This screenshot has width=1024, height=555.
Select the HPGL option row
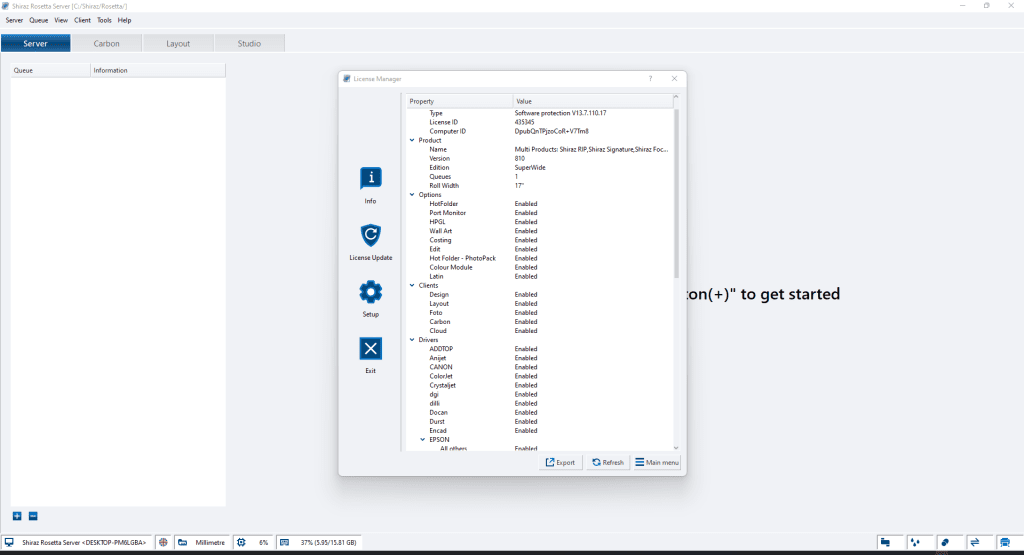539,222
